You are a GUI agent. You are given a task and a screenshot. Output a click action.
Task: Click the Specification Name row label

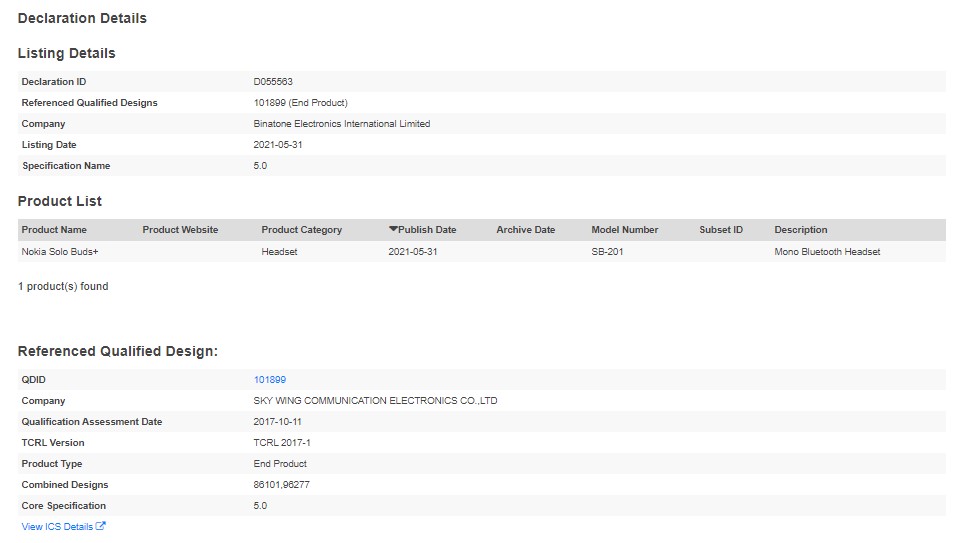pyautogui.click(x=66, y=166)
